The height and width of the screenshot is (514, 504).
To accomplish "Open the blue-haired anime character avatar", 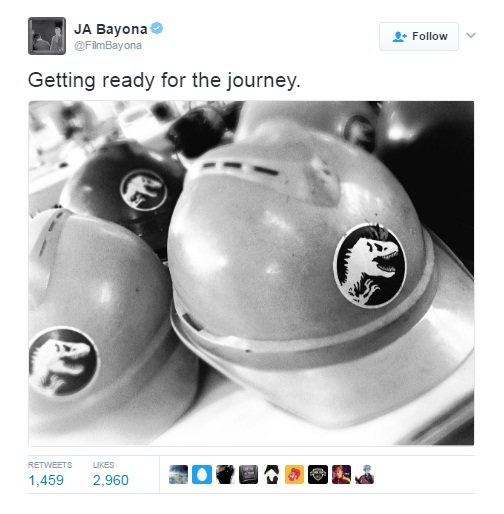I will click(x=364, y=474).
